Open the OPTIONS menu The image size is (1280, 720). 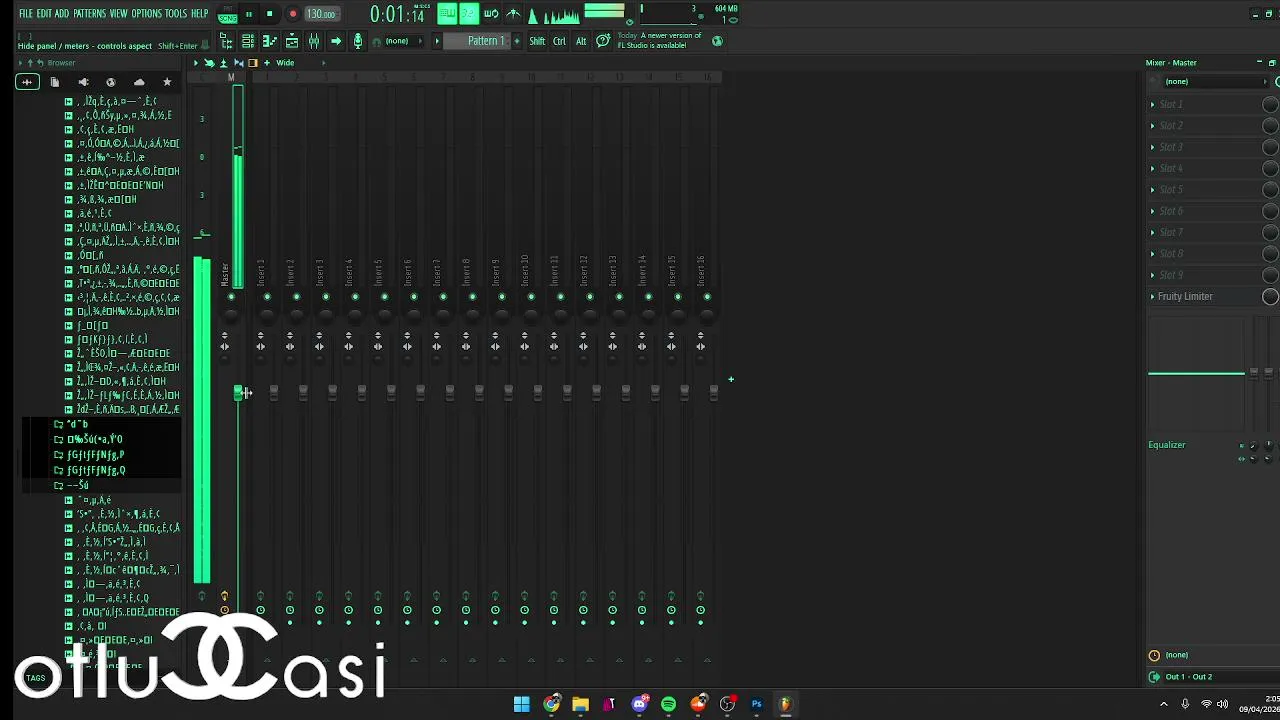pyautogui.click(x=146, y=14)
